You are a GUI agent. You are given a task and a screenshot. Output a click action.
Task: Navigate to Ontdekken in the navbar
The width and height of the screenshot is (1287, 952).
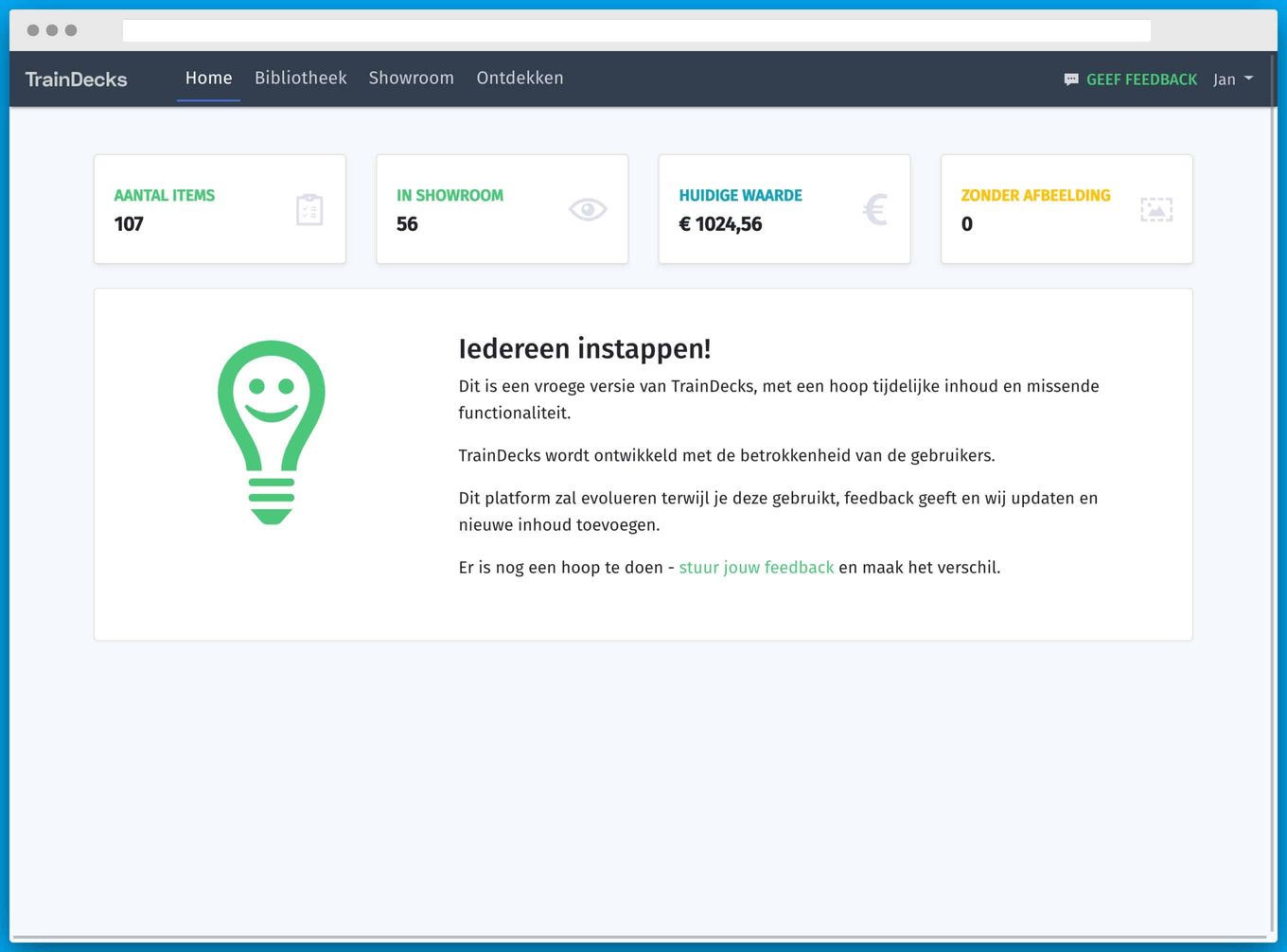[x=520, y=79]
